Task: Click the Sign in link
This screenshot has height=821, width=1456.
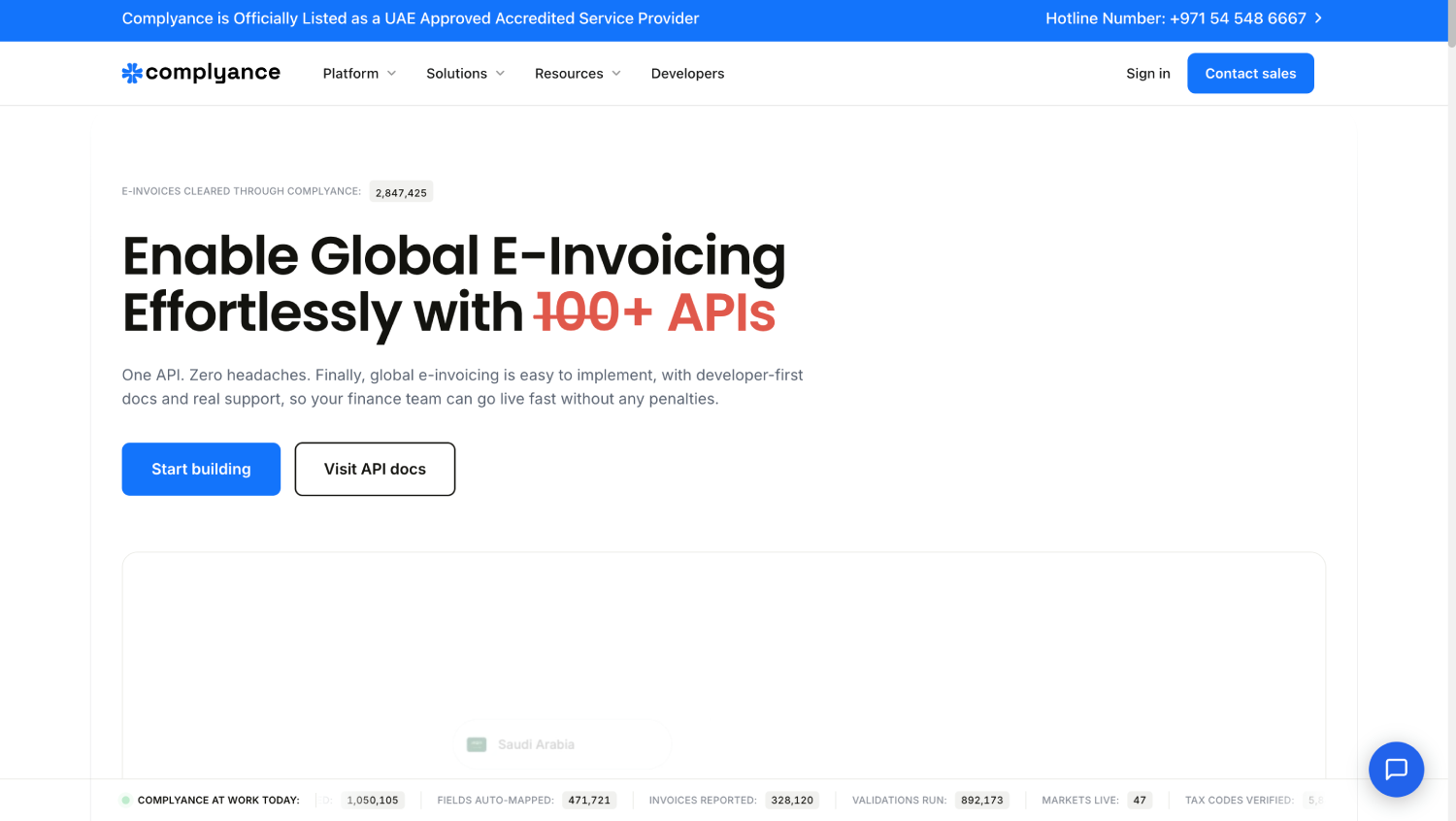Action: (1148, 74)
